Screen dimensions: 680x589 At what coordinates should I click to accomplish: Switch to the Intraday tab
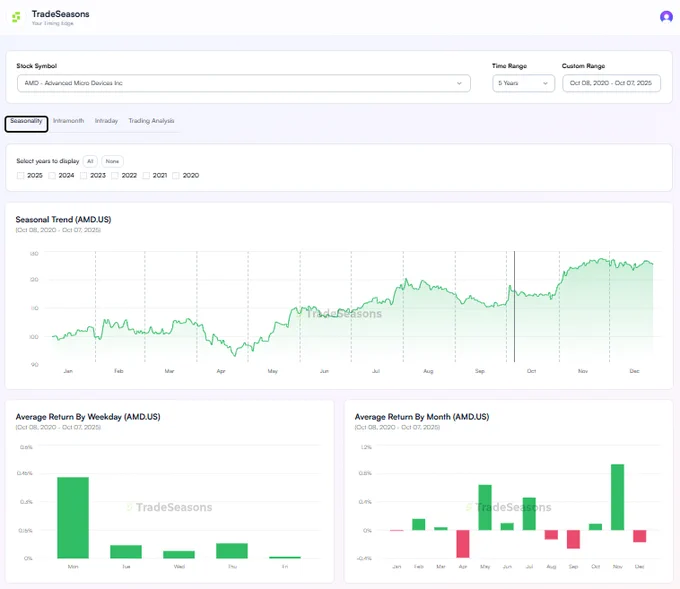106,121
